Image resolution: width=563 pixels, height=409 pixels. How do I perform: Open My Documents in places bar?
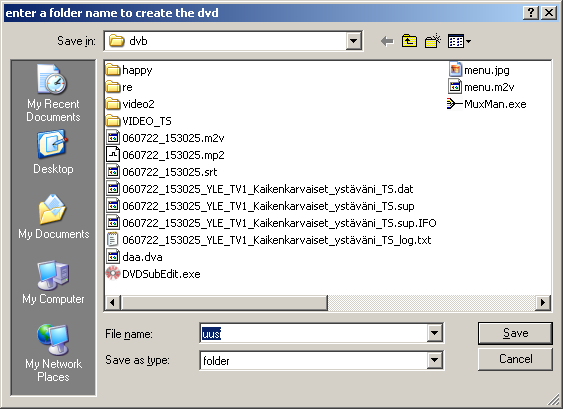(54, 217)
